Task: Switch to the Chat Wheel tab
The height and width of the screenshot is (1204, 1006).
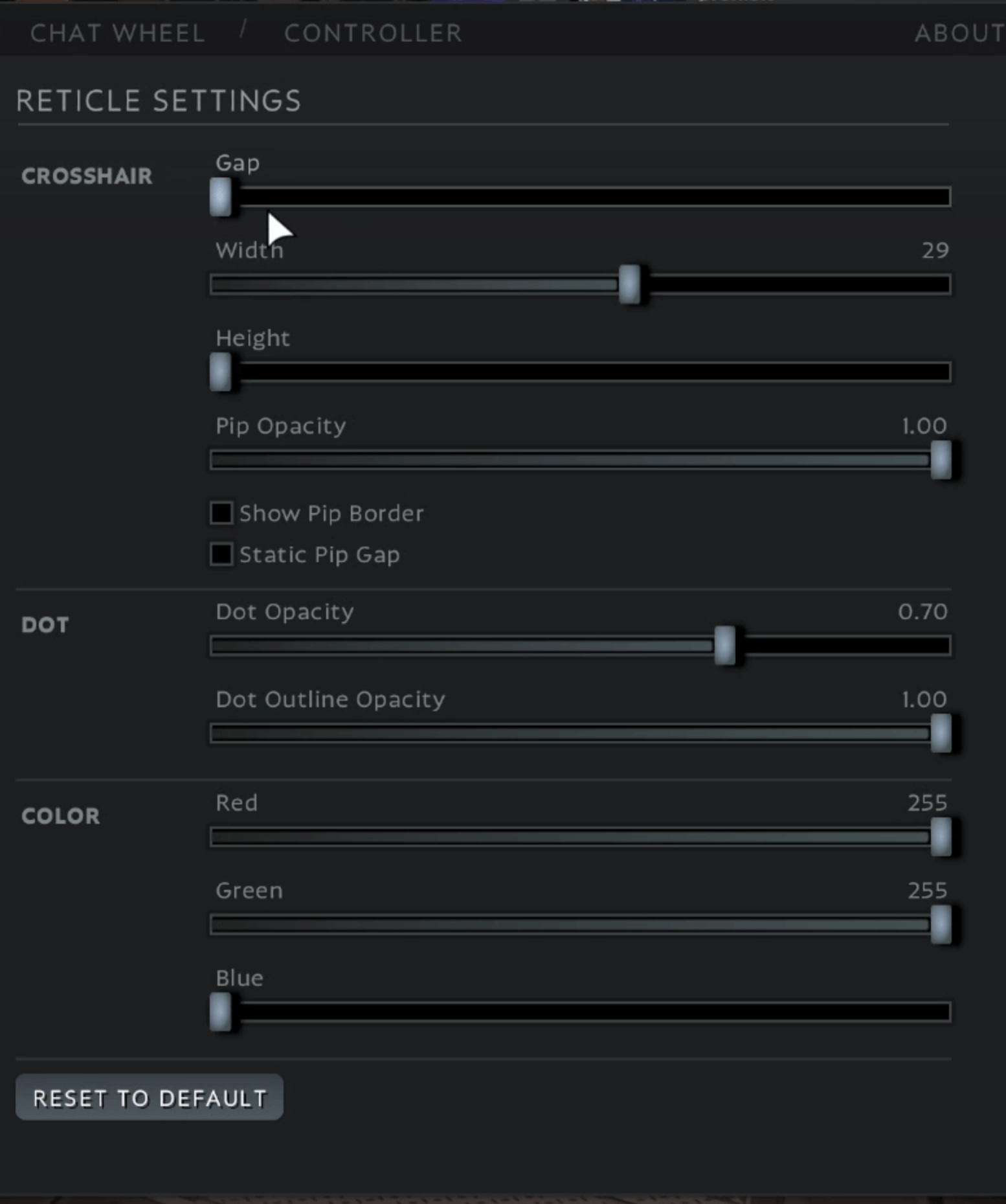Action: pyautogui.click(x=117, y=32)
